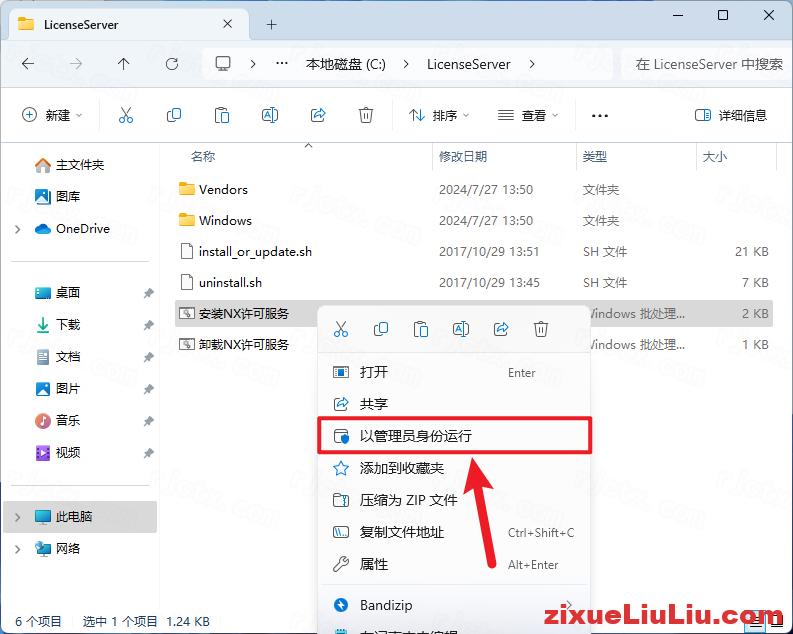Viewport: 793px width, 634px height.
Task: Click chevron after 本地磁盘 (C:) in address bar
Action: pos(406,64)
